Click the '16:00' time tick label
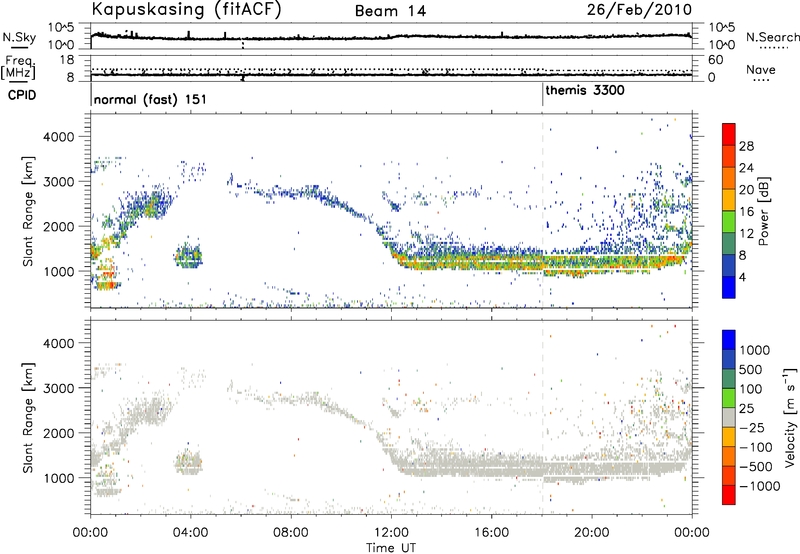 point(491,533)
